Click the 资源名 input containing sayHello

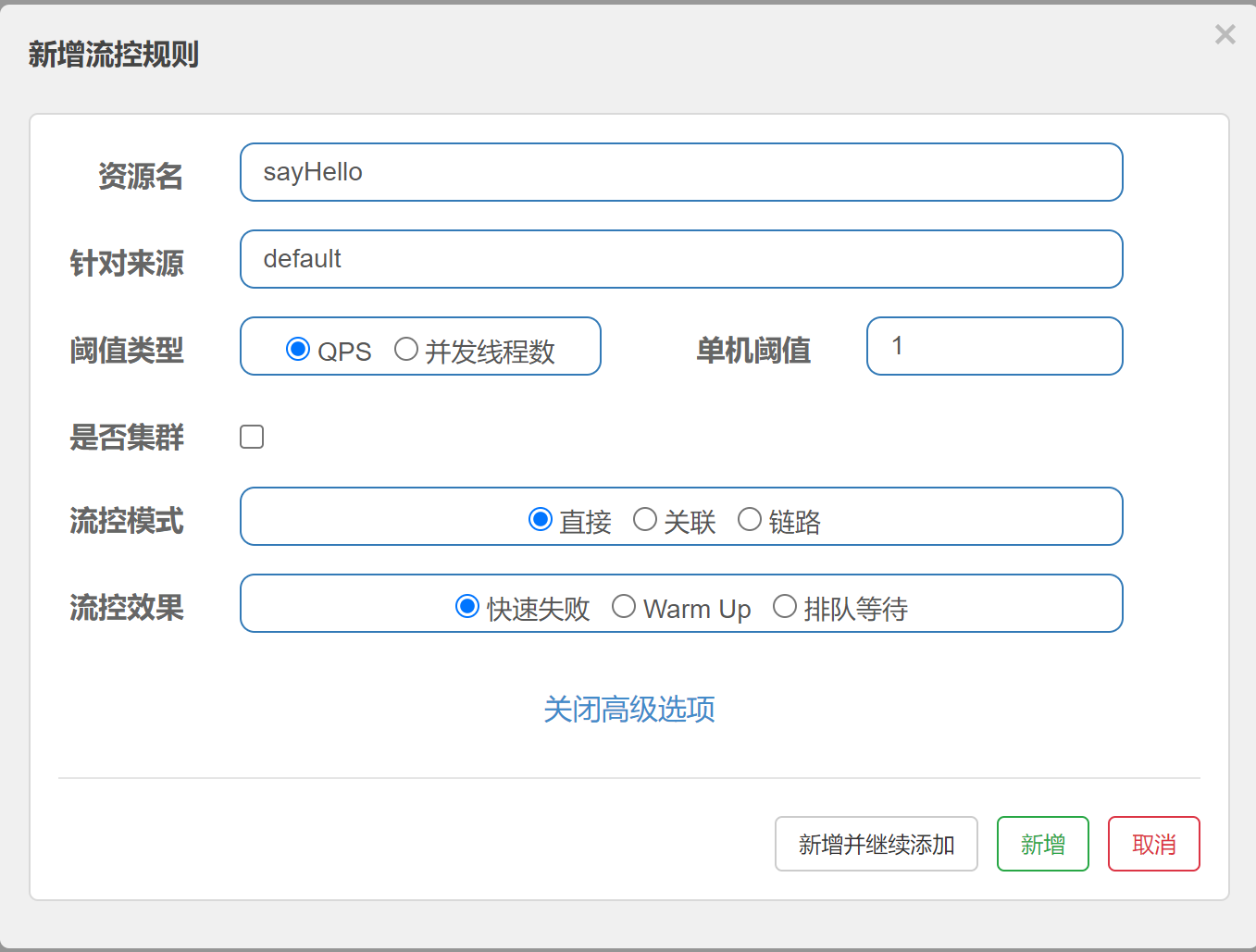click(680, 172)
